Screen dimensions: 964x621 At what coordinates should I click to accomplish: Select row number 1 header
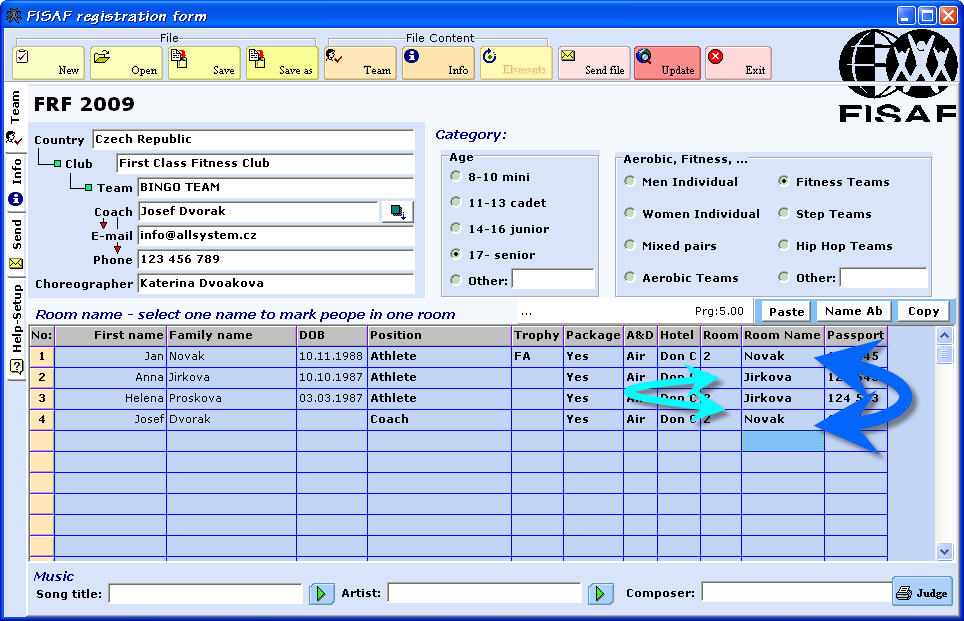tap(42, 356)
